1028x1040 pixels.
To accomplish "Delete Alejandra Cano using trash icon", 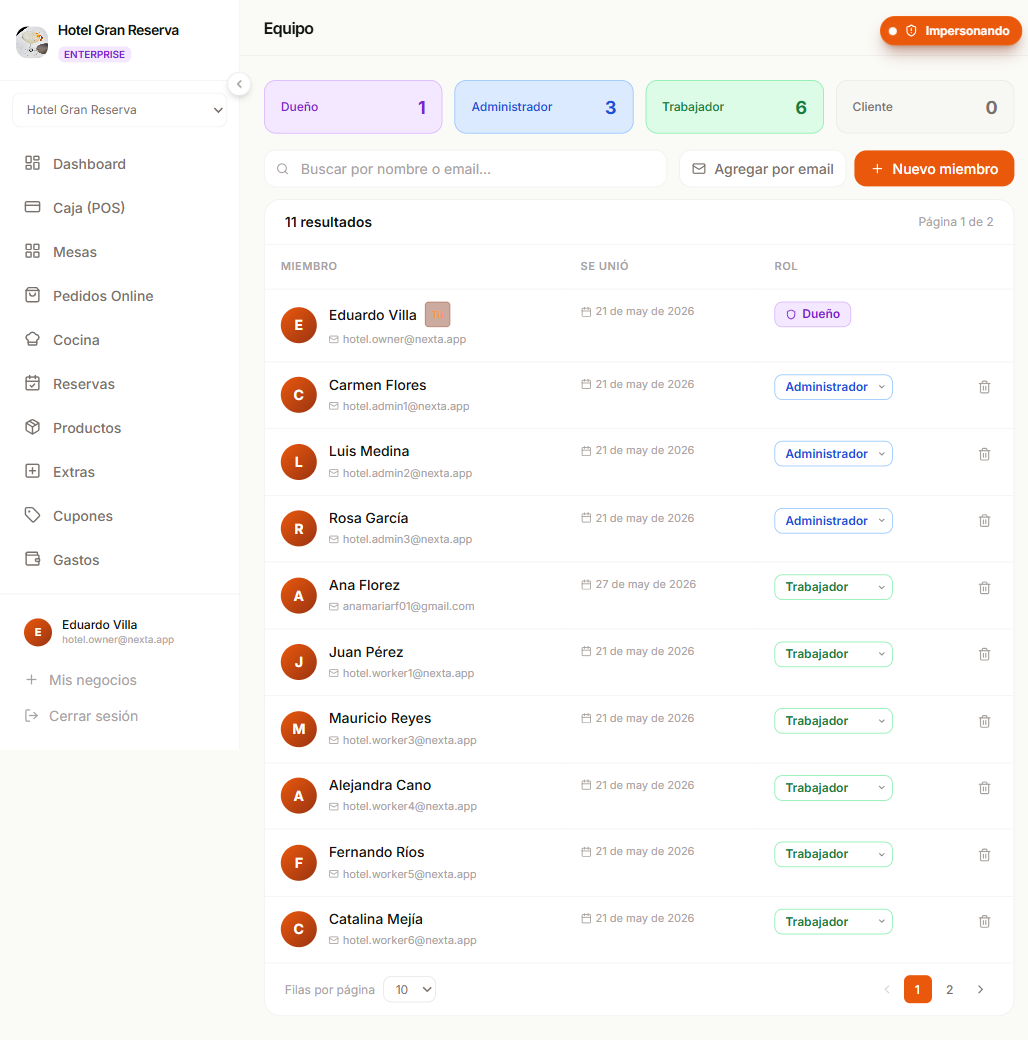I will tap(984, 788).
